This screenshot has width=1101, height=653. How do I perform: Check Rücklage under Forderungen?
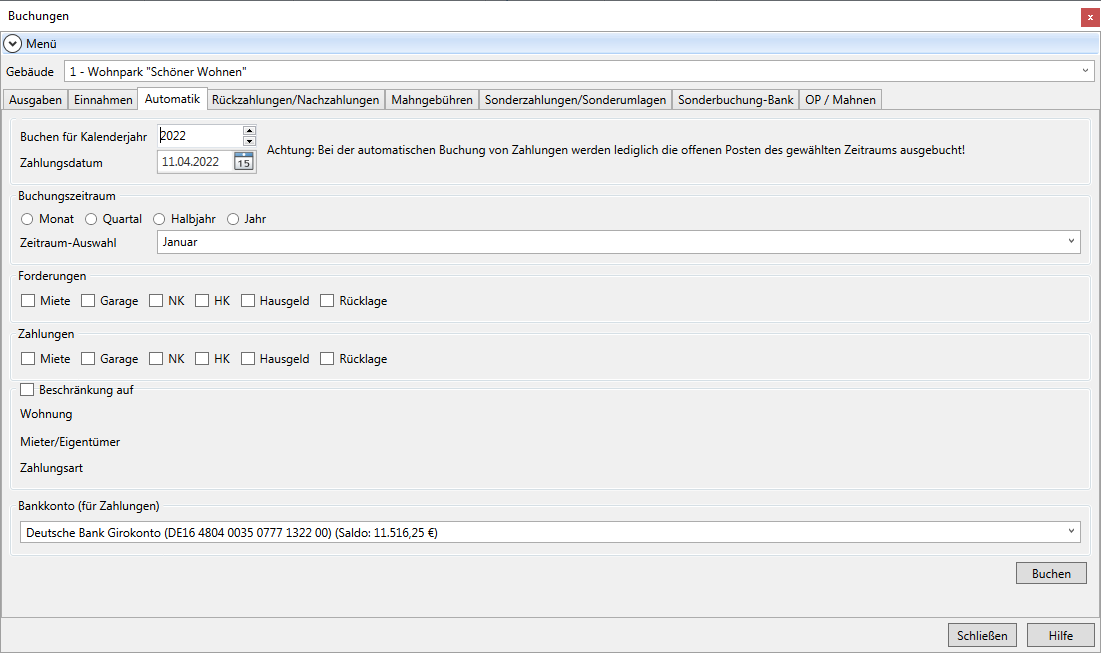(327, 301)
